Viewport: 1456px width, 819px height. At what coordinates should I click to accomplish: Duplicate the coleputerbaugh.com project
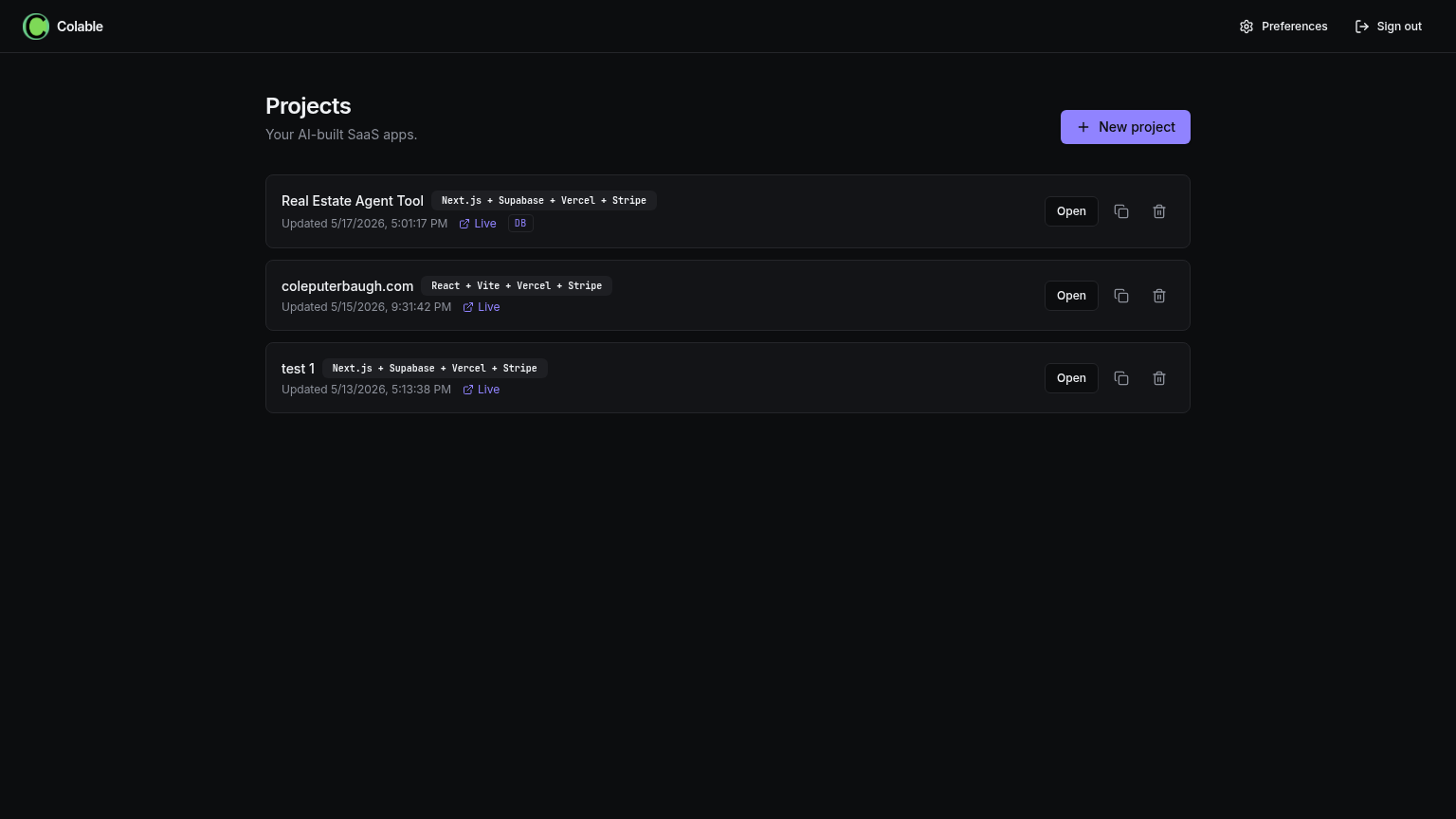tap(1121, 296)
